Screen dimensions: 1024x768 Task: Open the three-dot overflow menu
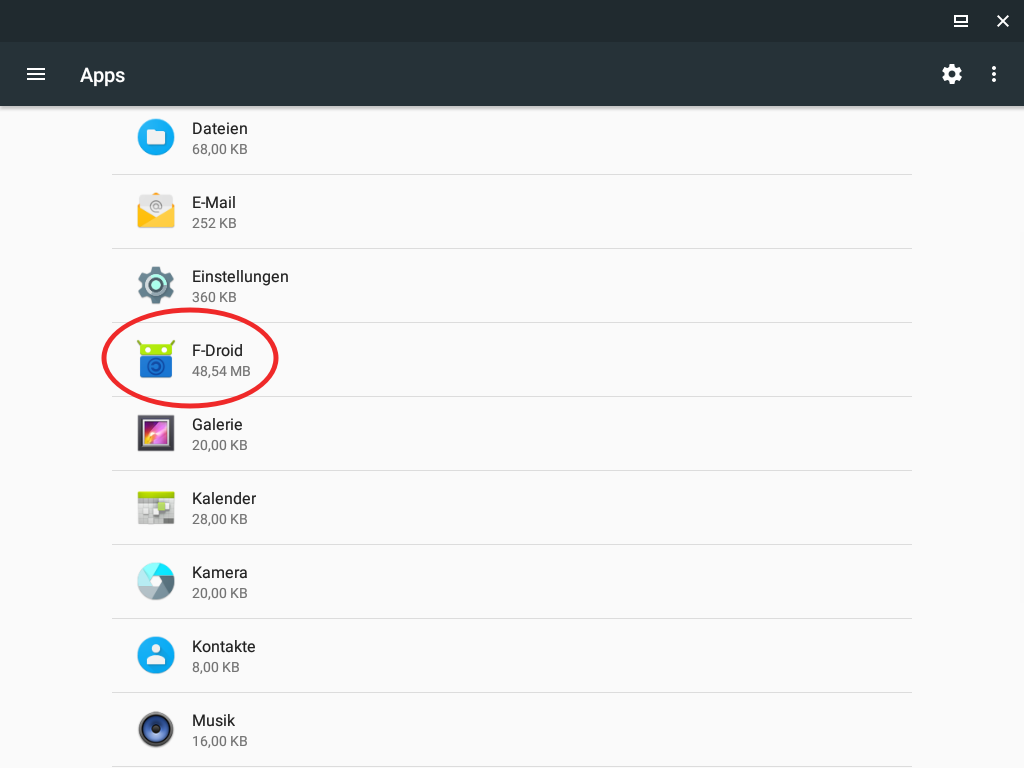(993, 74)
